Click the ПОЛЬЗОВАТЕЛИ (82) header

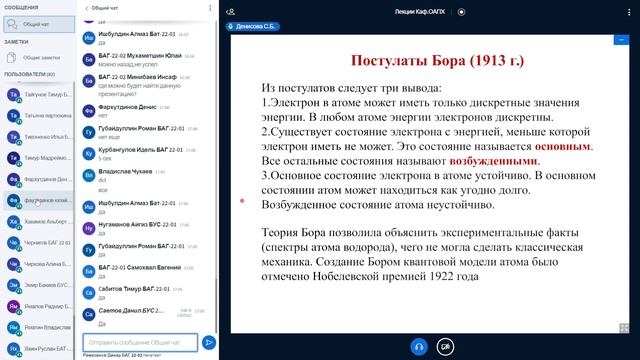click(x=29, y=74)
